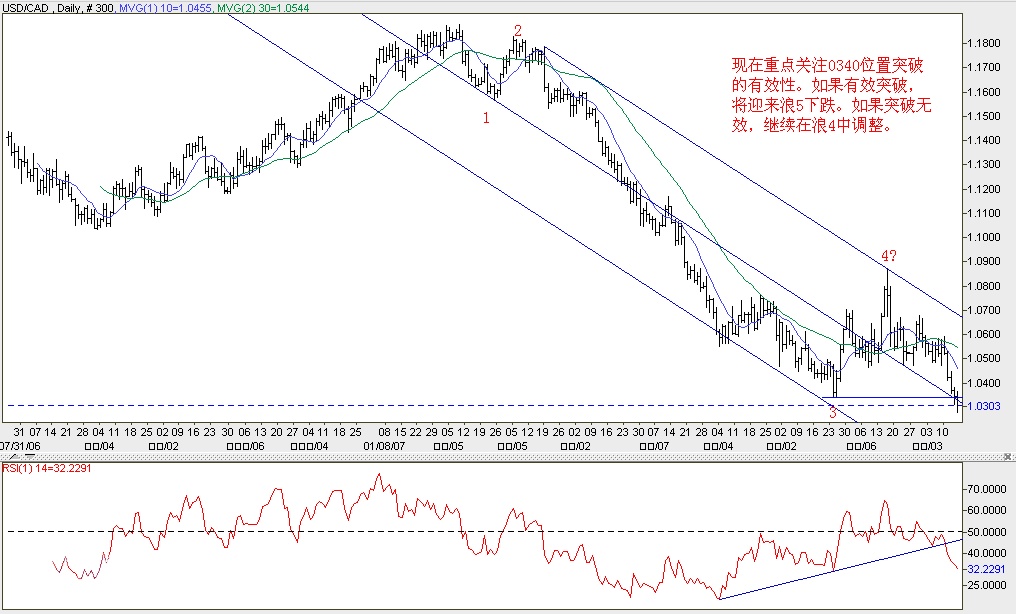Select the red wave label 2
The height and width of the screenshot is (614, 1016).
pyautogui.click(x=518, y=30)
